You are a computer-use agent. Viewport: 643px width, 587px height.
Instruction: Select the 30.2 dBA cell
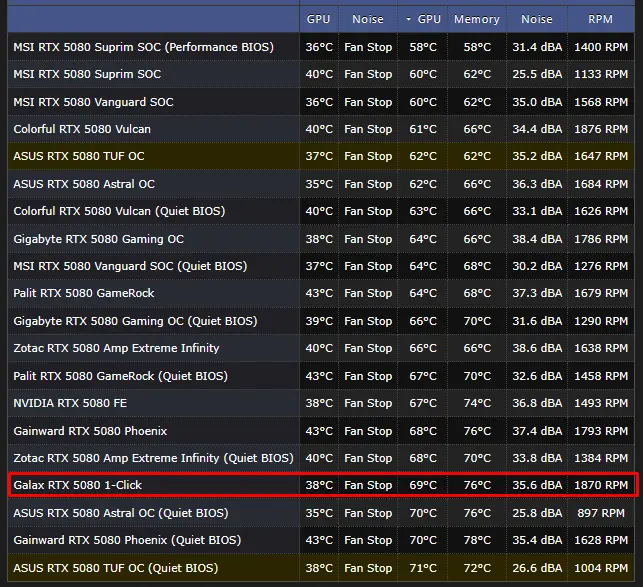coord(537,266)
